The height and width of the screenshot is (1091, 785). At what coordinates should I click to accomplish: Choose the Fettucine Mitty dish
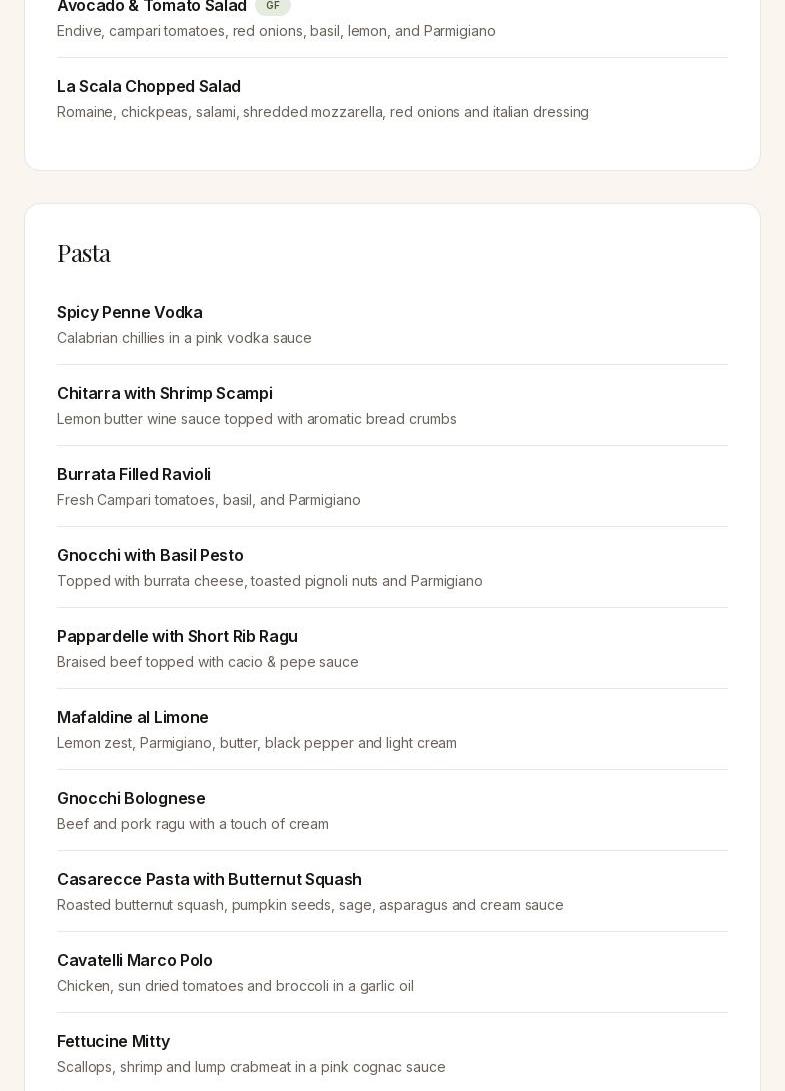[x=113, y=1042]
